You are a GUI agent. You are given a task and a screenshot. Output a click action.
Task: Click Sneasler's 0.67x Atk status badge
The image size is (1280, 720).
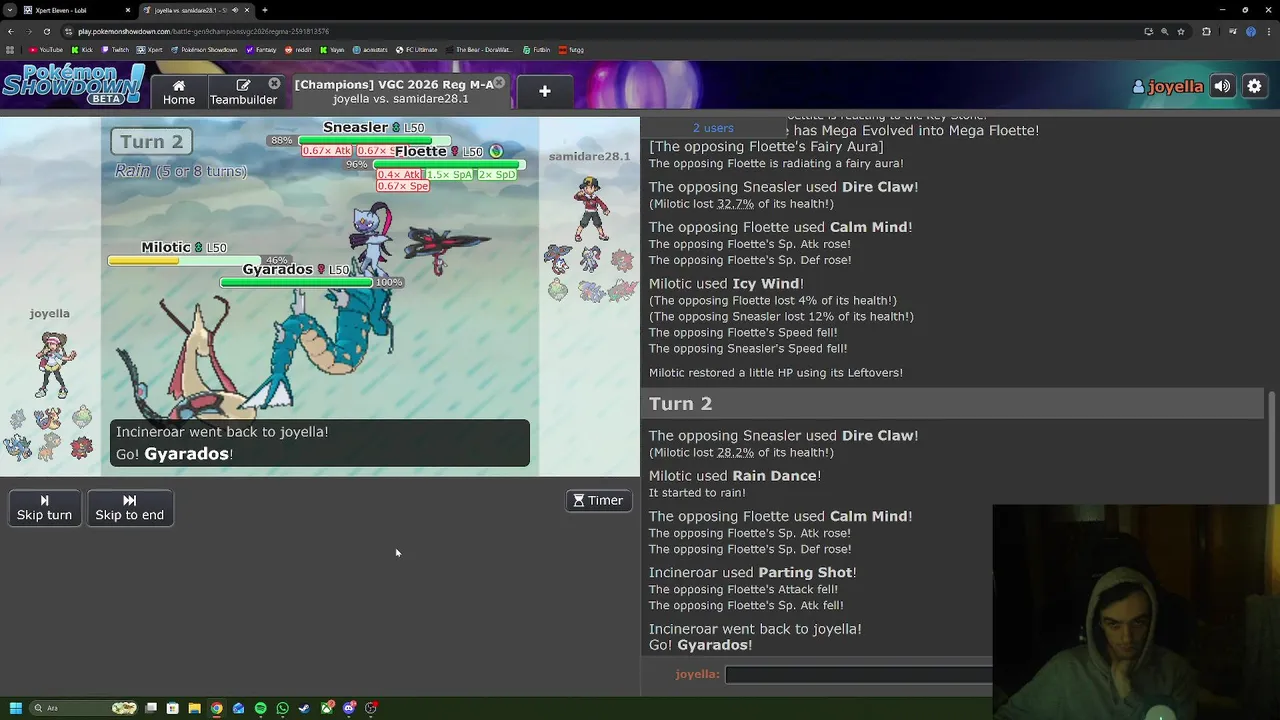click(327, 151)
